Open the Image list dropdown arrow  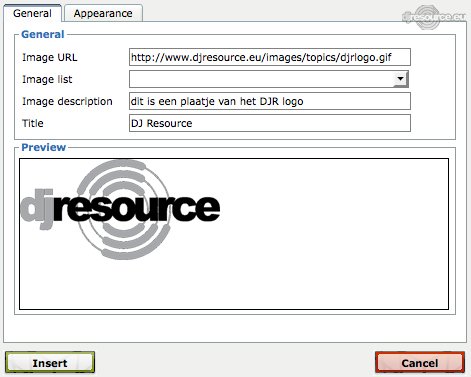[x=400, y=79]
